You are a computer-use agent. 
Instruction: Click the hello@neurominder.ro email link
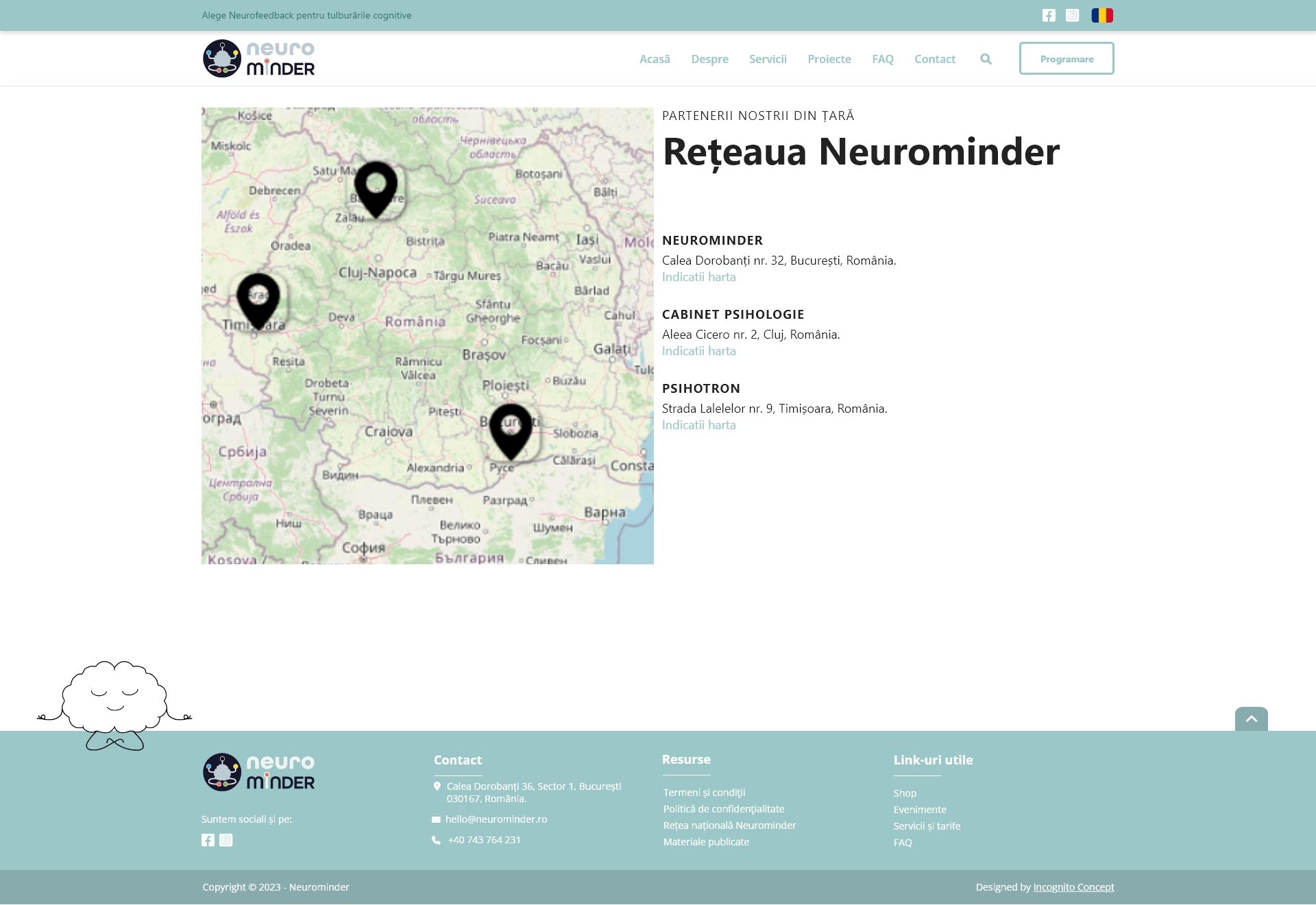click(x=496, y=819)
